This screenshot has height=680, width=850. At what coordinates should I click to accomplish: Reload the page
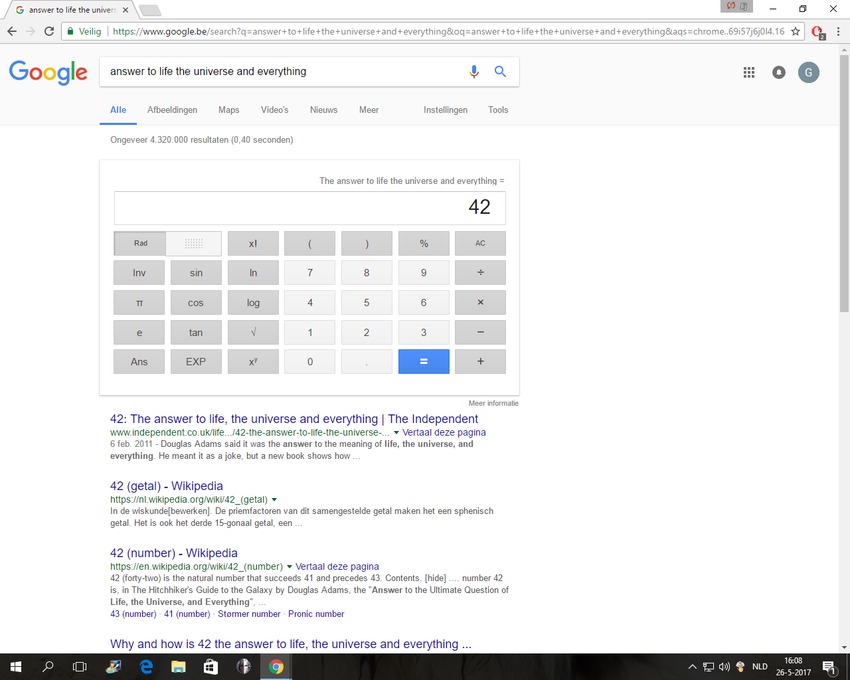(49, 31)
